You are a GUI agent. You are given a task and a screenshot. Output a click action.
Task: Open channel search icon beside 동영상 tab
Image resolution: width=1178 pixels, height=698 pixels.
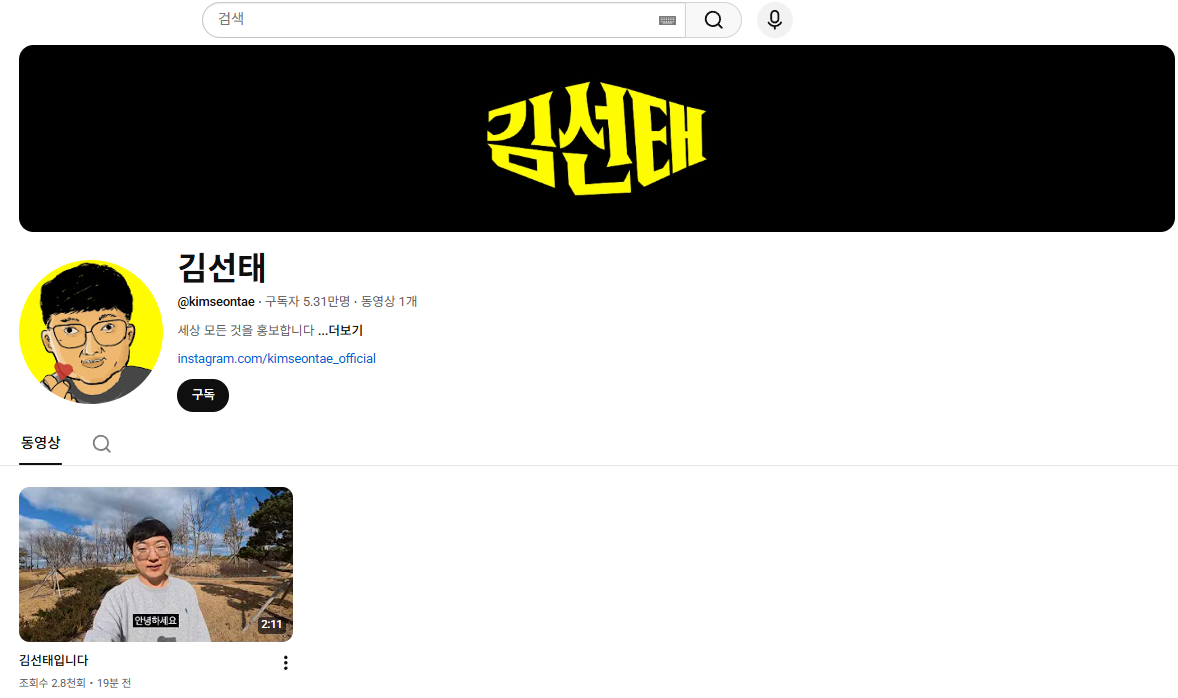tap(101, 444)
